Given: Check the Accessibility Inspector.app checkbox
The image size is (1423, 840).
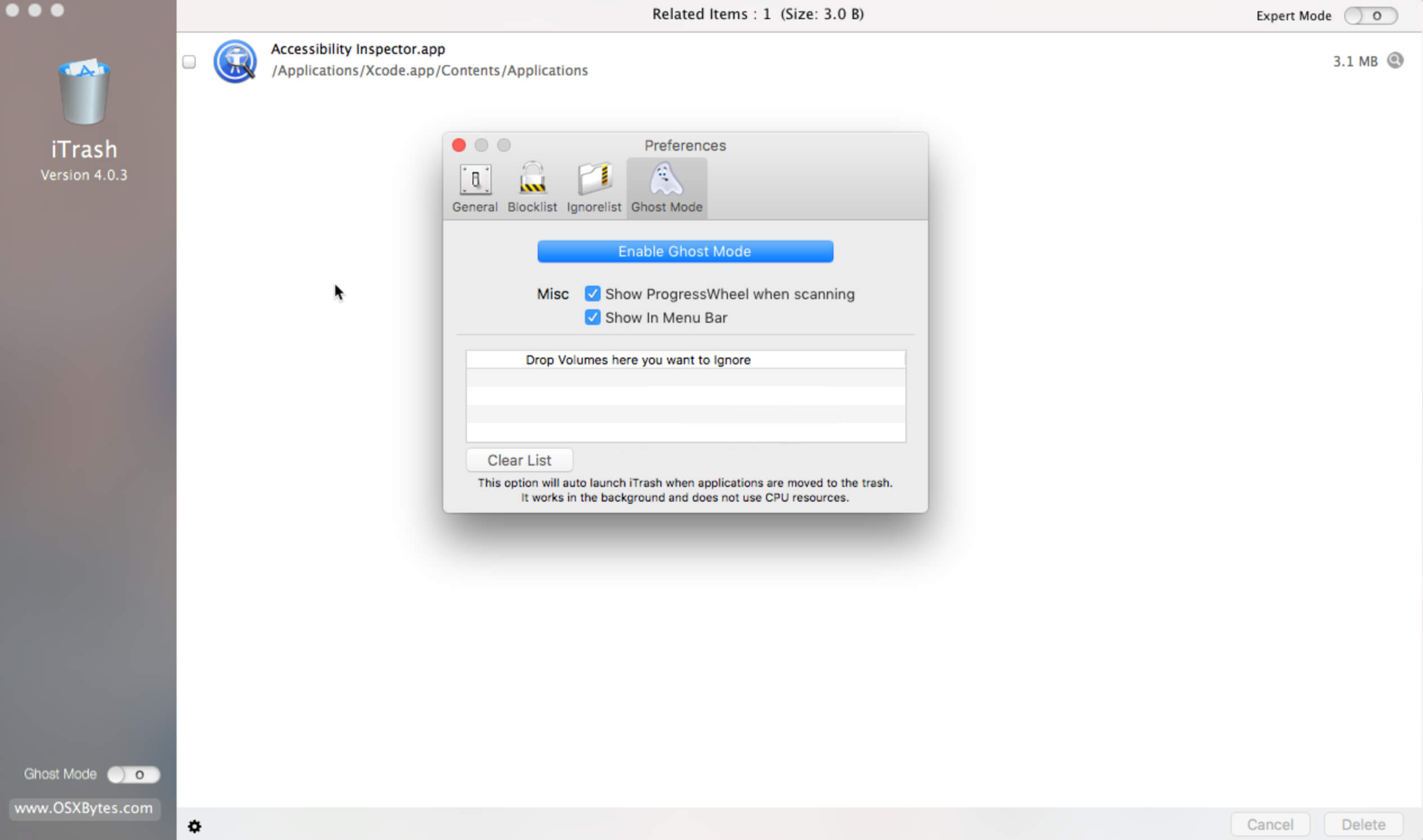Looking at the screenshot, I should (x=189, y=62).
